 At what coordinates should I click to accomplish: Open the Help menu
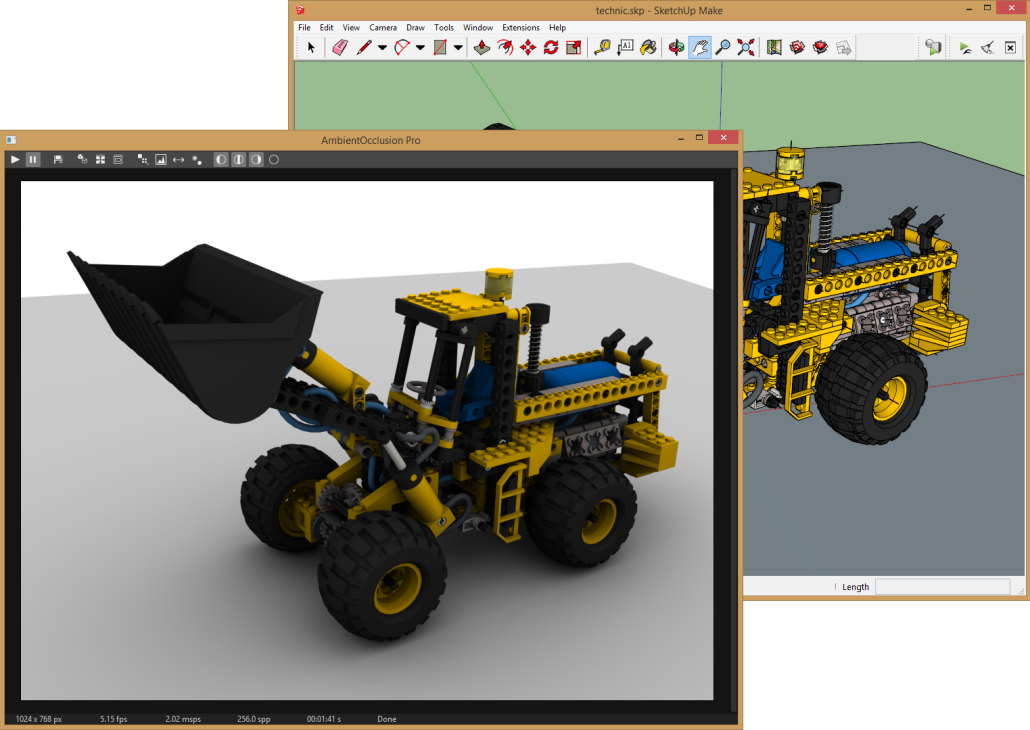pyautogui.click(x=557, y=28)
